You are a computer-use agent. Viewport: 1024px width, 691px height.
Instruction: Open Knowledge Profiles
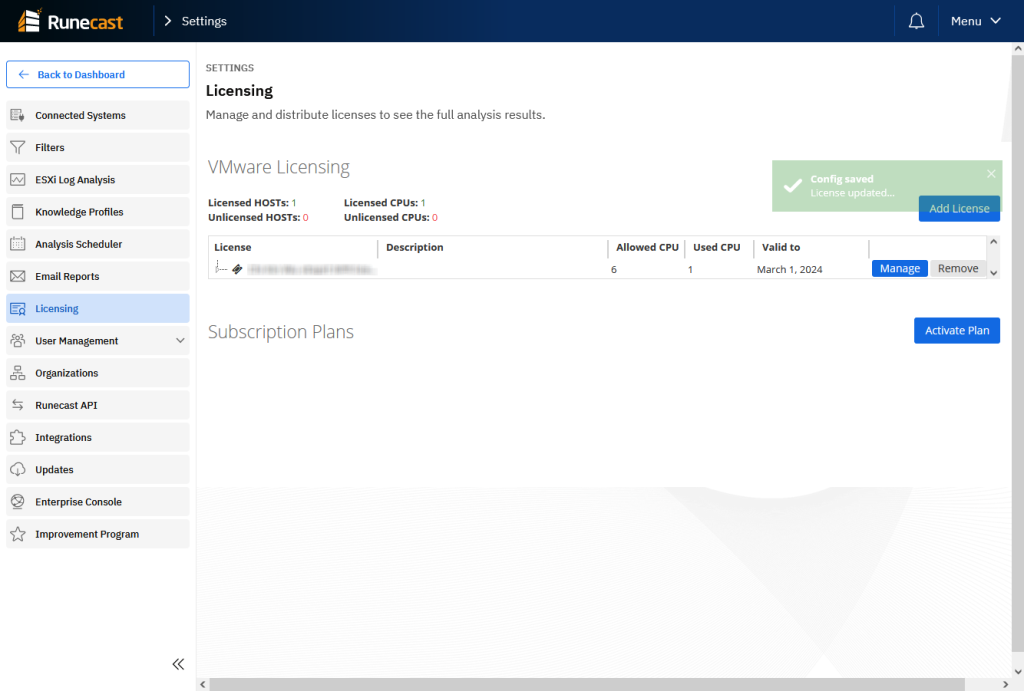click(98, 212)
